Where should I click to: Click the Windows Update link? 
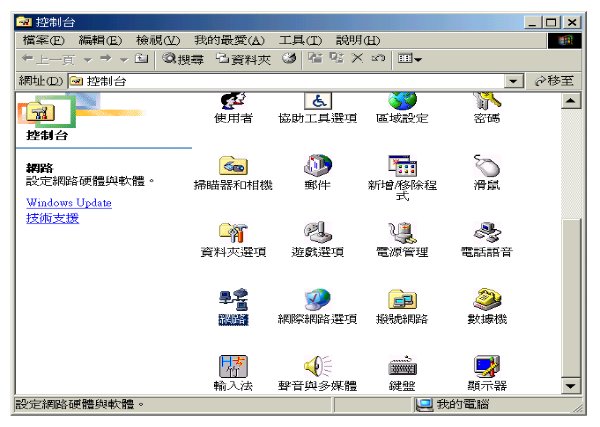[69, 203]
